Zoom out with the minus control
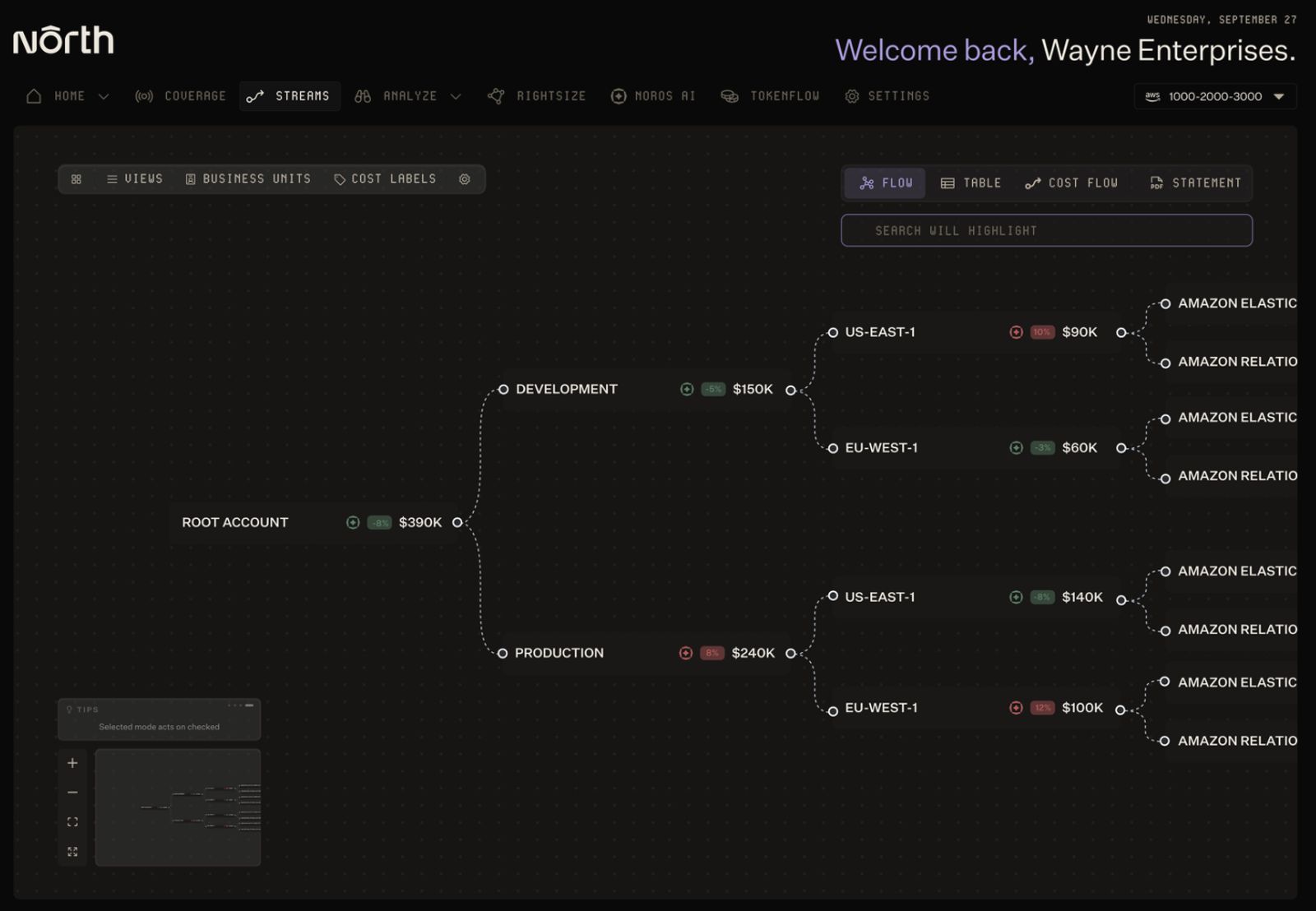The image size is (1316, 911). pos(72,793)
